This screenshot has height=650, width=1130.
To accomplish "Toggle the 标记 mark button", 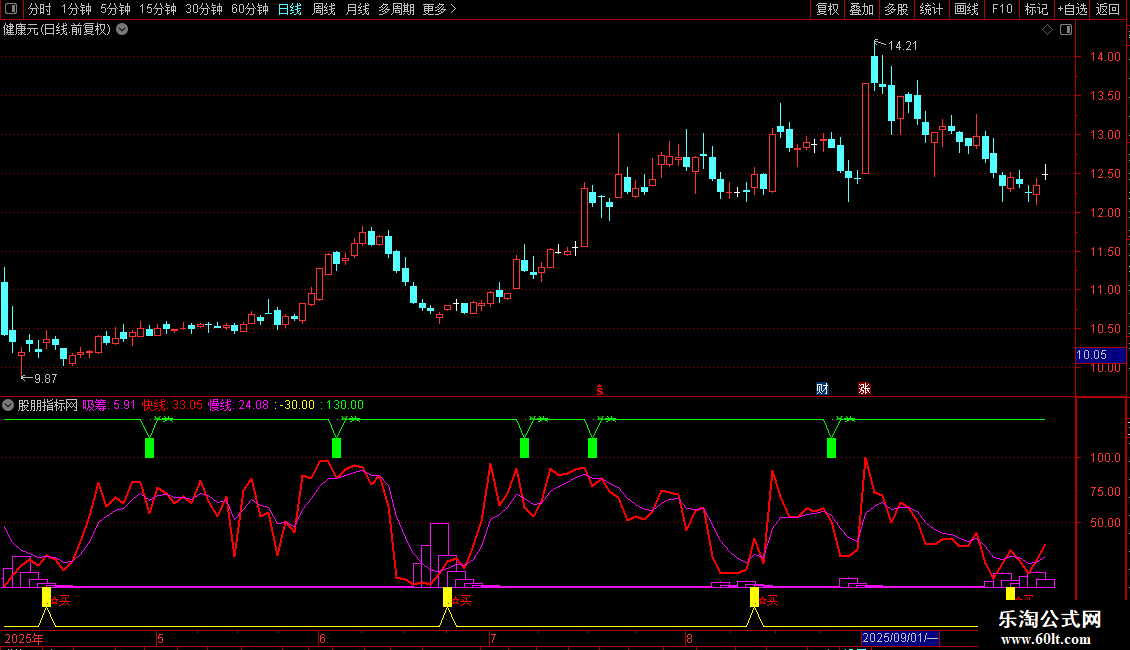I will click(1036, 10).
